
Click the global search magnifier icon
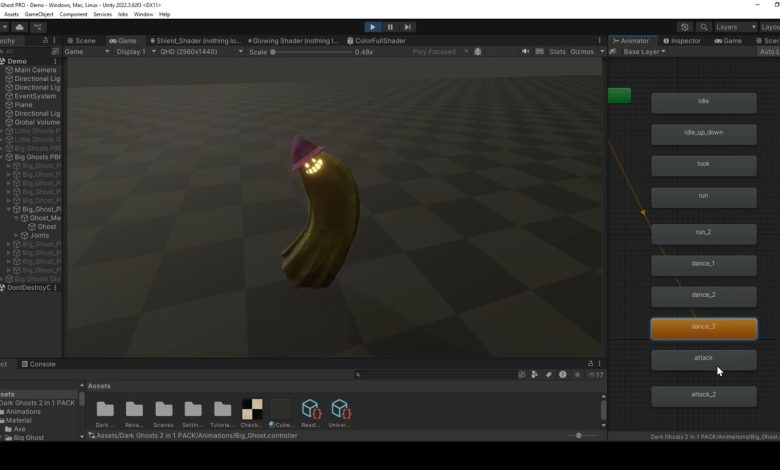pos(704,27)
